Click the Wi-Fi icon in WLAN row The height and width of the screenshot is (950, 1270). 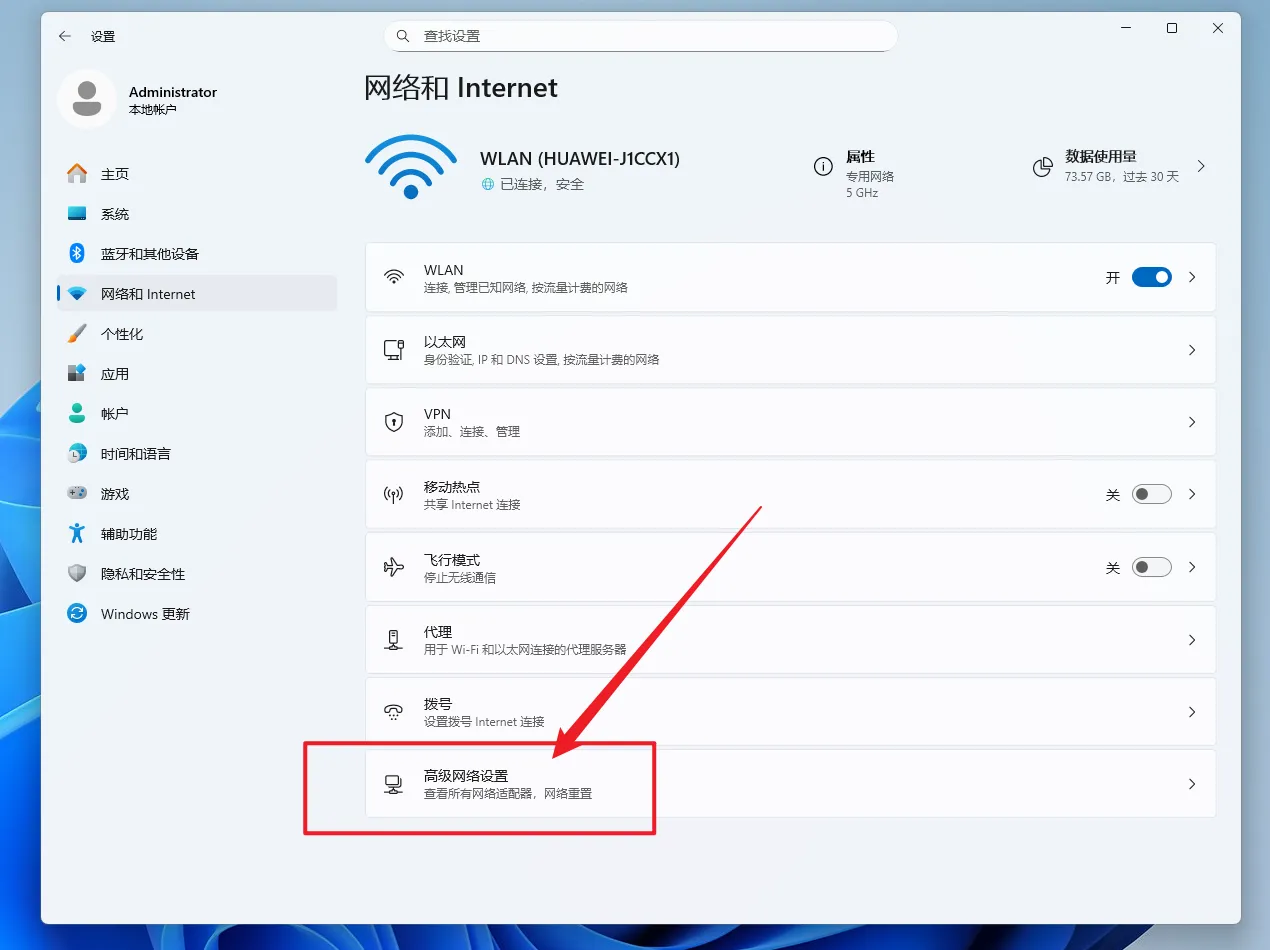(394, 277)
